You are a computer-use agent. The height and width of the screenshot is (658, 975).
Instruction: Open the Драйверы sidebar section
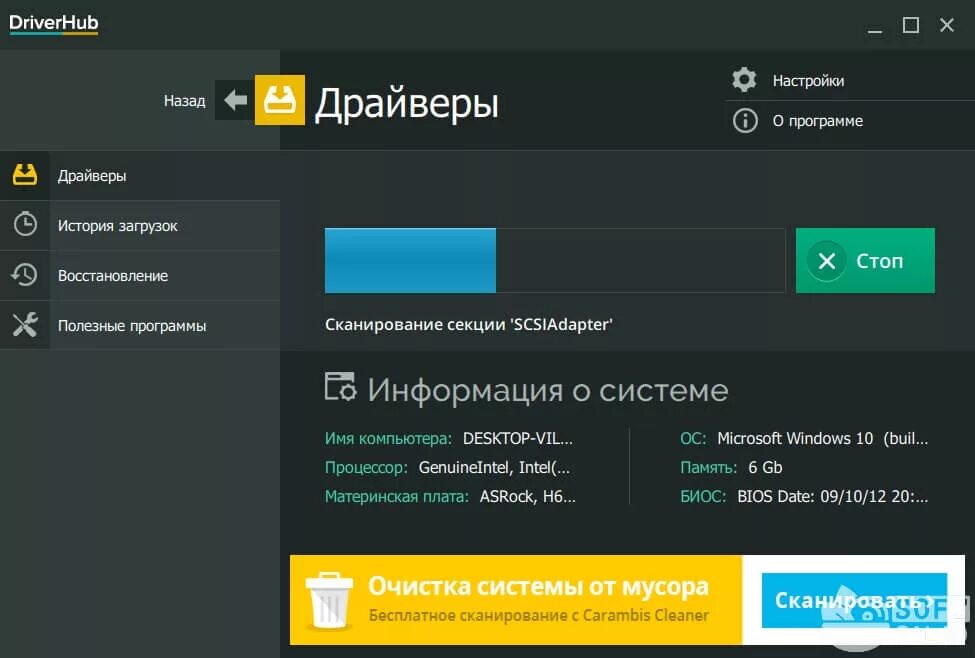tap(140, 175)
